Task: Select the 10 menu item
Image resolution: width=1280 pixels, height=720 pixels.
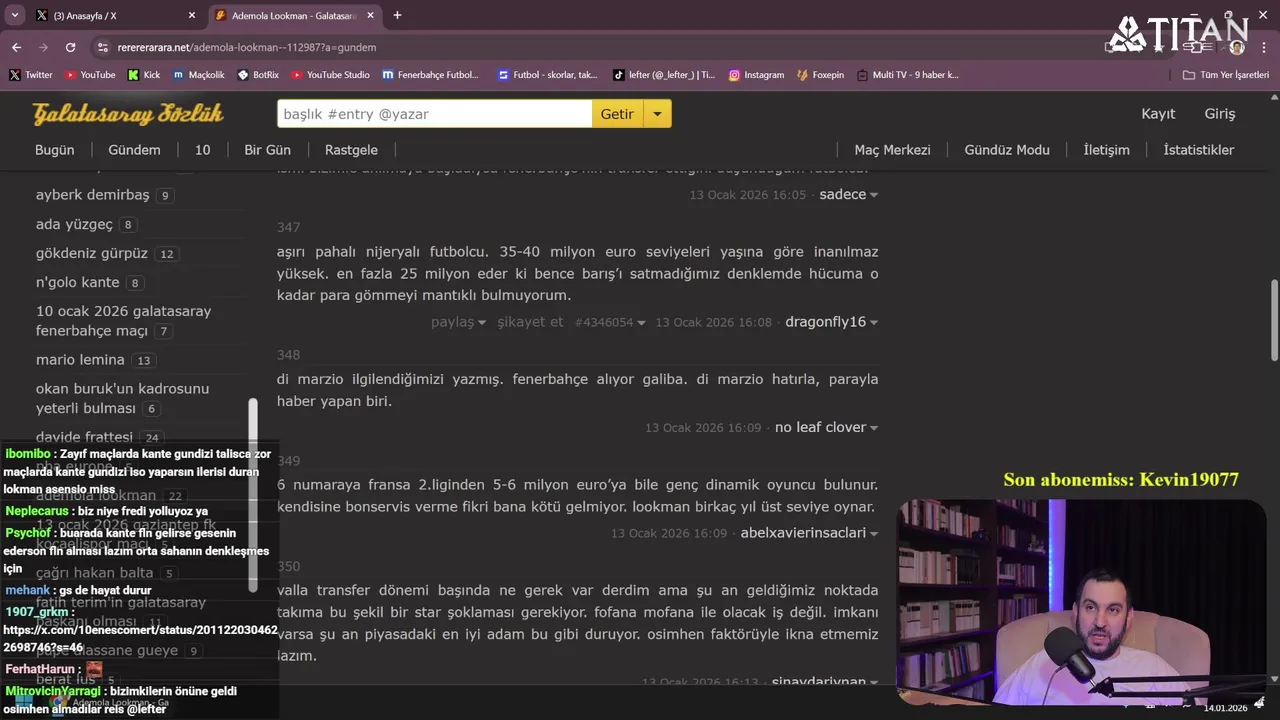Action: coord(202,150)
